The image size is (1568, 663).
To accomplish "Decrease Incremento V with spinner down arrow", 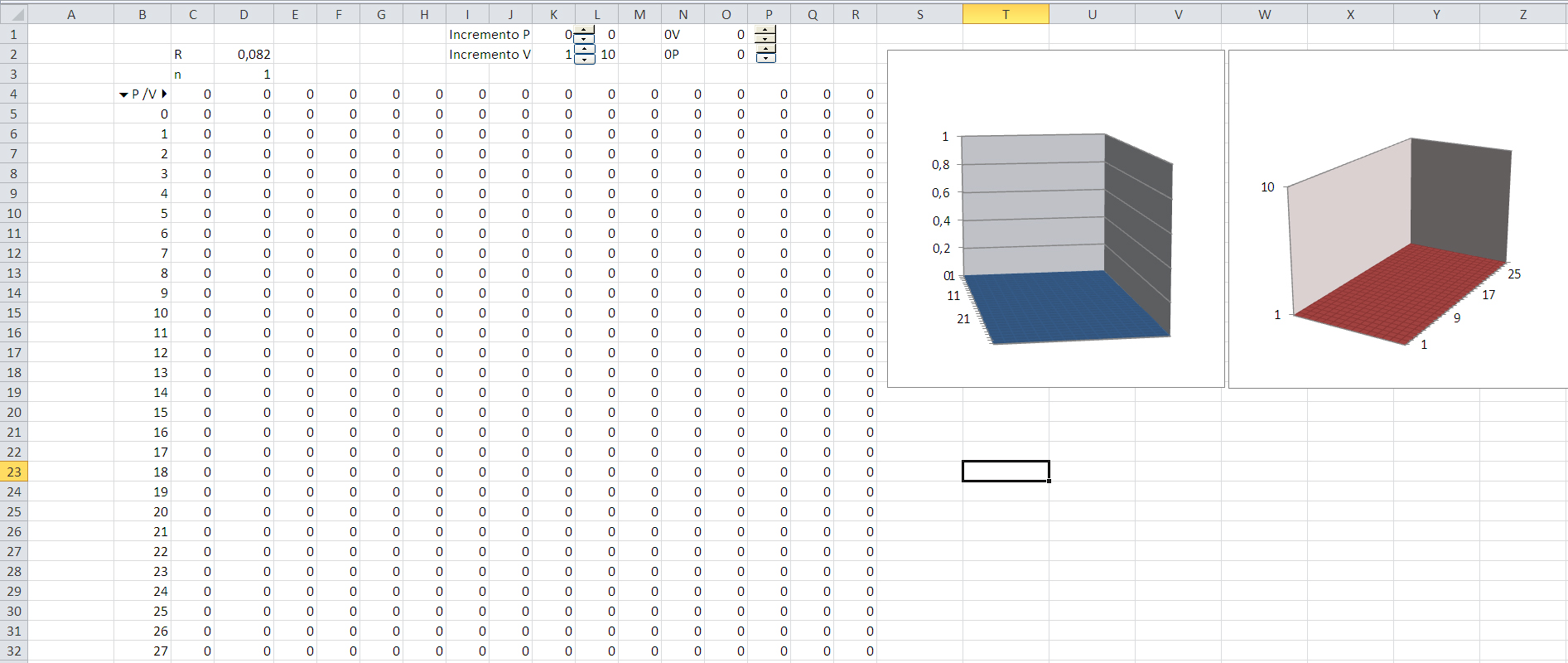I will (x=585, y=59).
